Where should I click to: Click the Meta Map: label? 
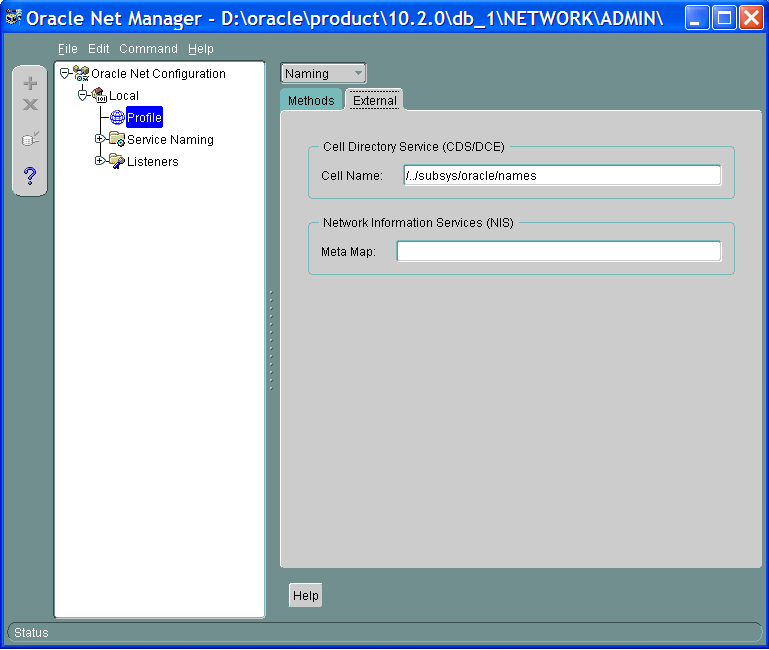pyautogui.click(x=348, y=252)
